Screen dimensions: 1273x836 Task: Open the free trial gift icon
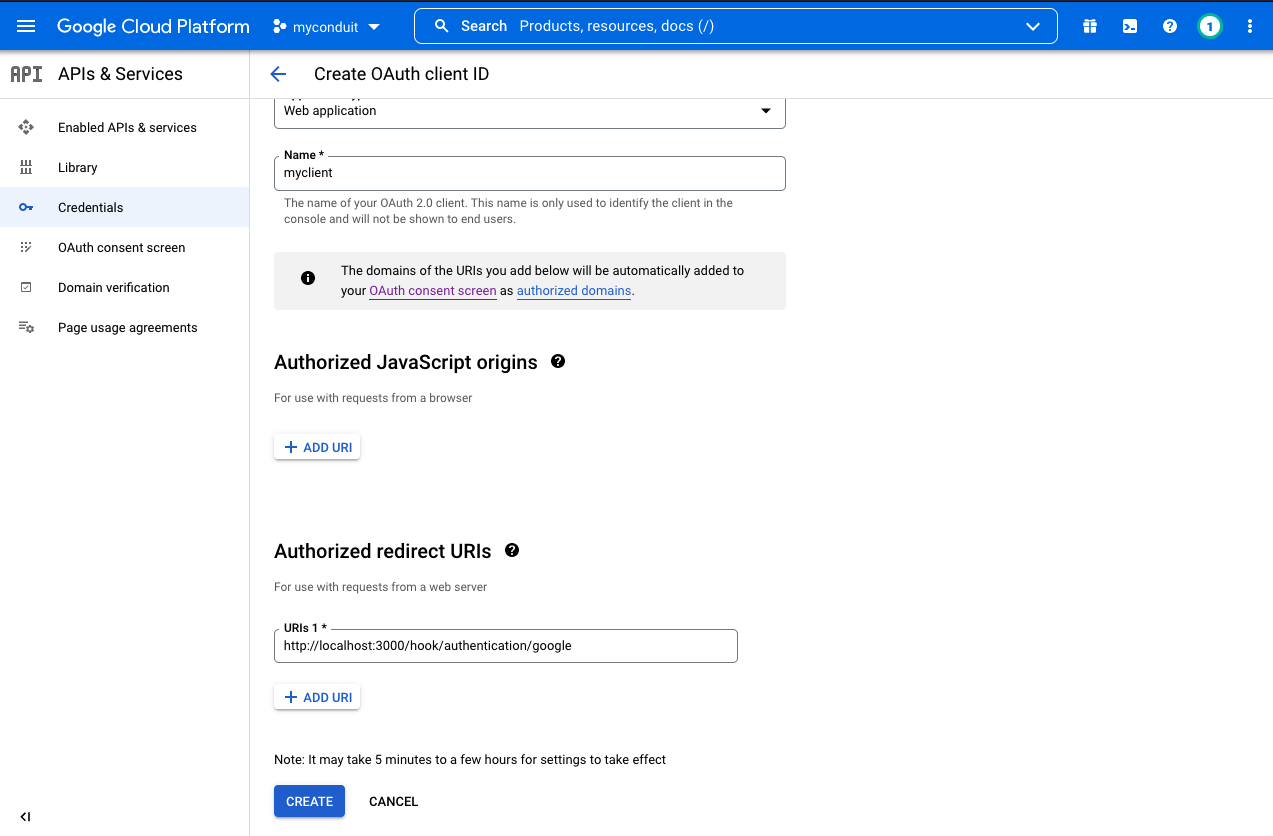(x=1090, y=26)
